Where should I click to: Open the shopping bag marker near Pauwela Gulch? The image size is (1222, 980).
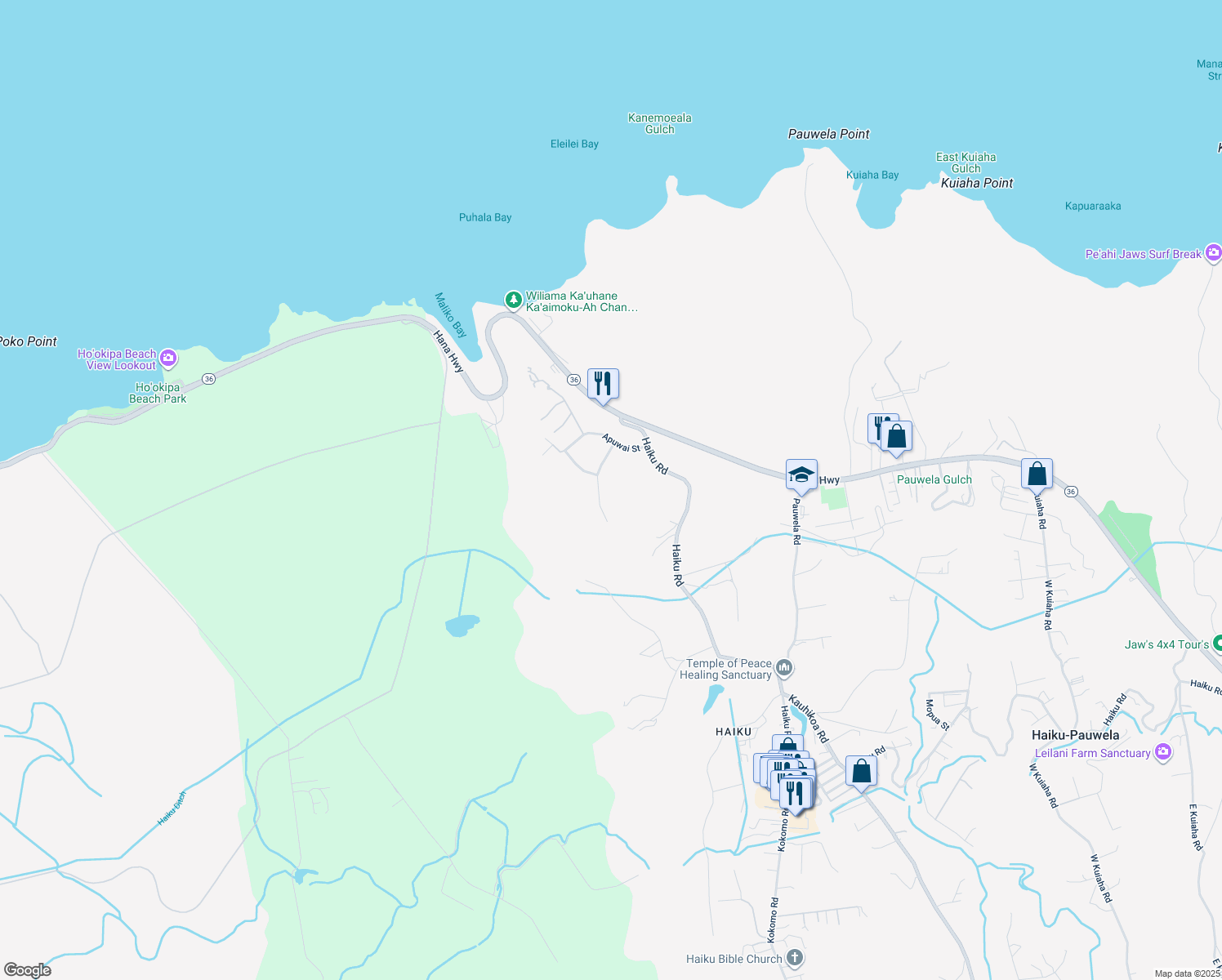(896, 437)
